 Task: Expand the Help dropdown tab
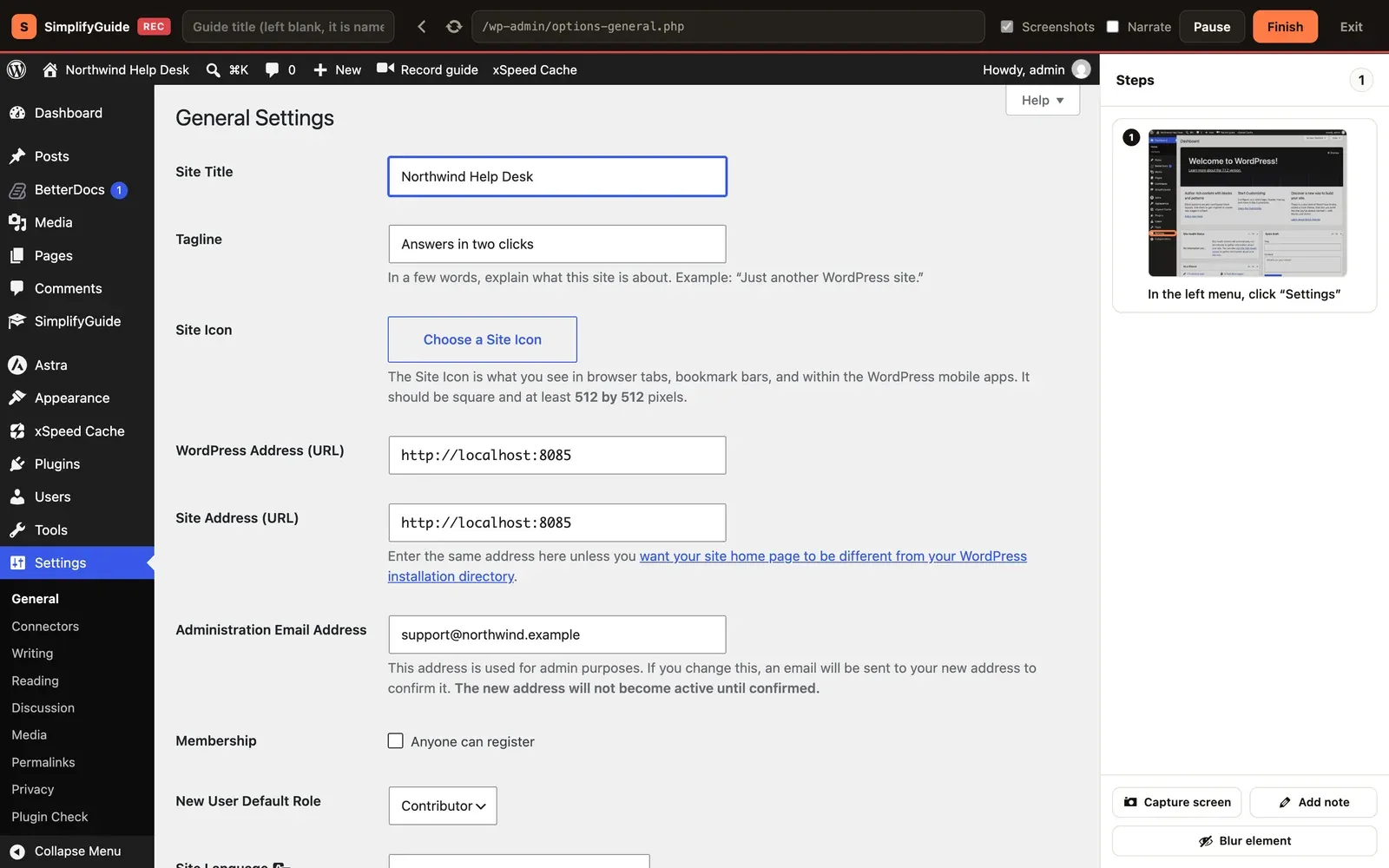[x=1043, y=100]
